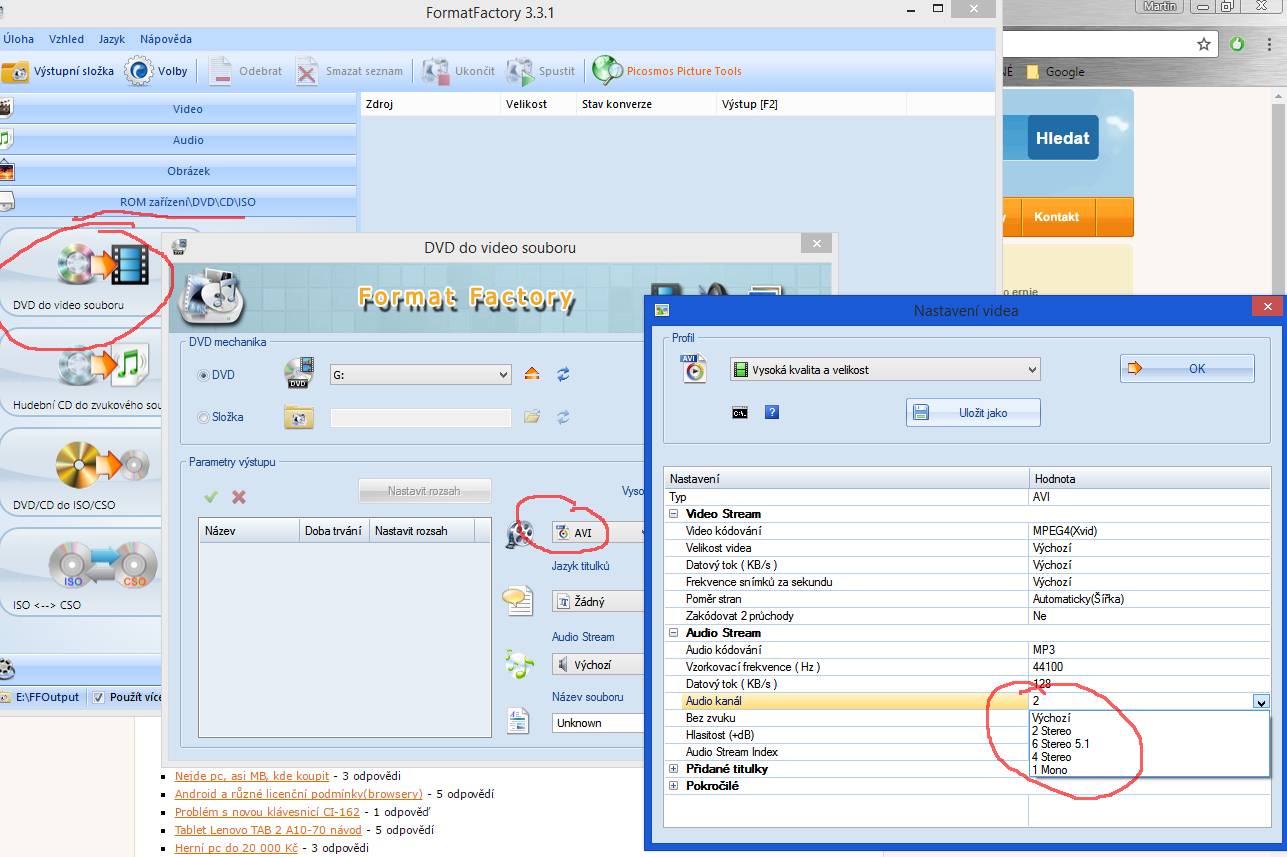The height and width of the screenshot is (857, 1287).
Task: Collapse the Video Stream group
Action: point(674,514)
